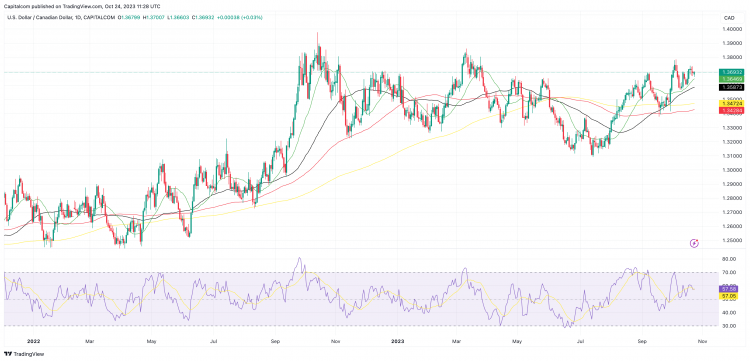Click the 70.00 RSI axis label
Screen dimensions: 750x361
click(728, 273)
